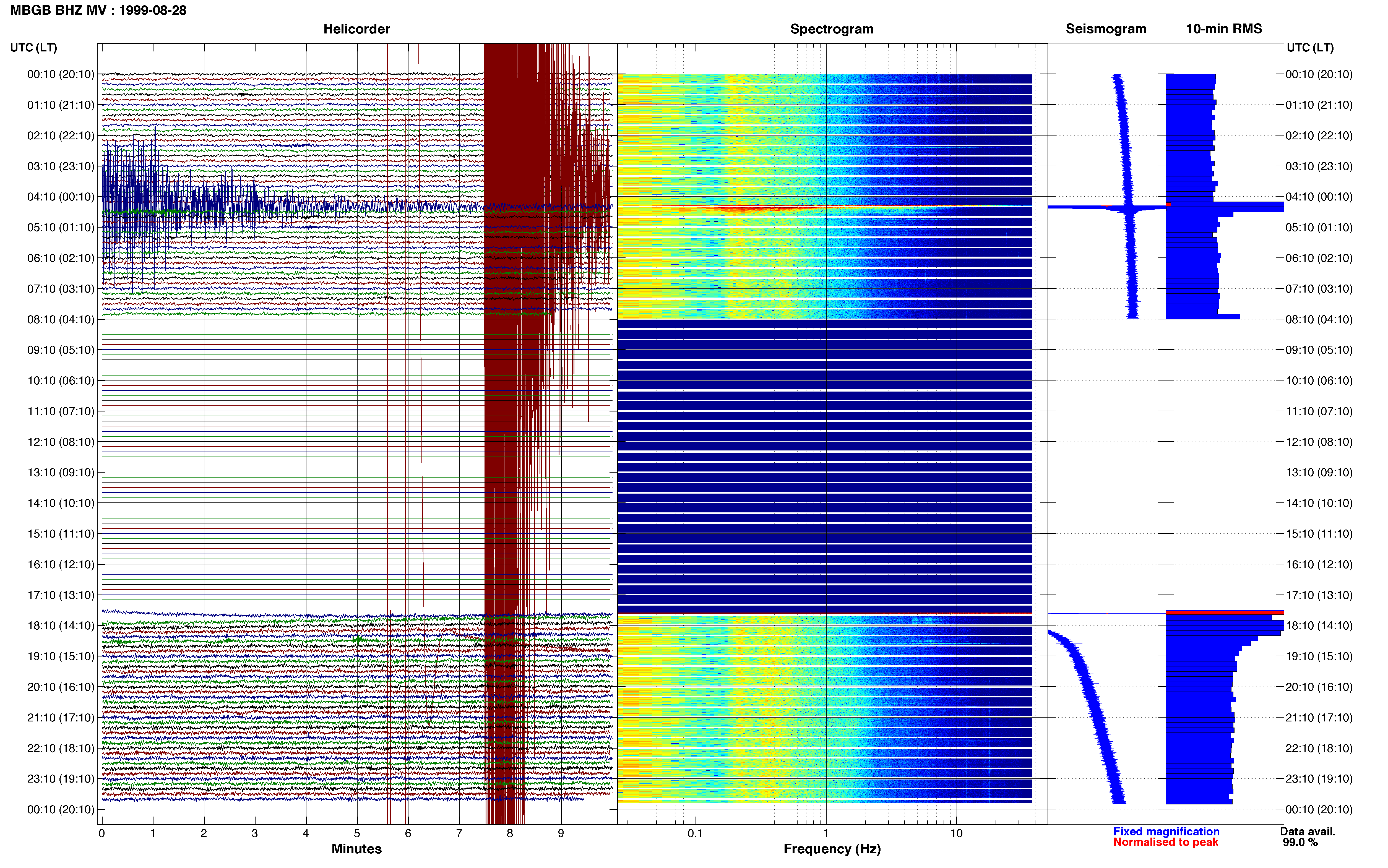Viewport: 1388px width, 868px height.
Task: Click left time label '18:10 (14:10)'
Action: point(61,625)
